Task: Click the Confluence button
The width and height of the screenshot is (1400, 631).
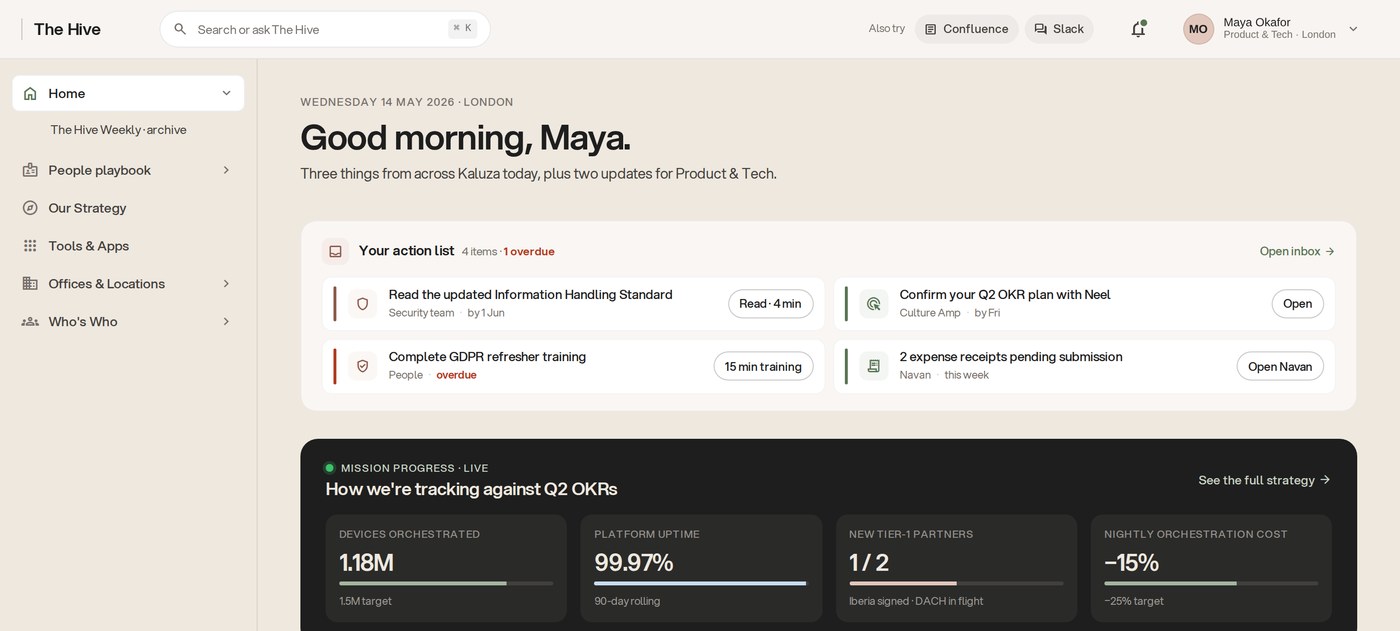Action: point(966,29)
